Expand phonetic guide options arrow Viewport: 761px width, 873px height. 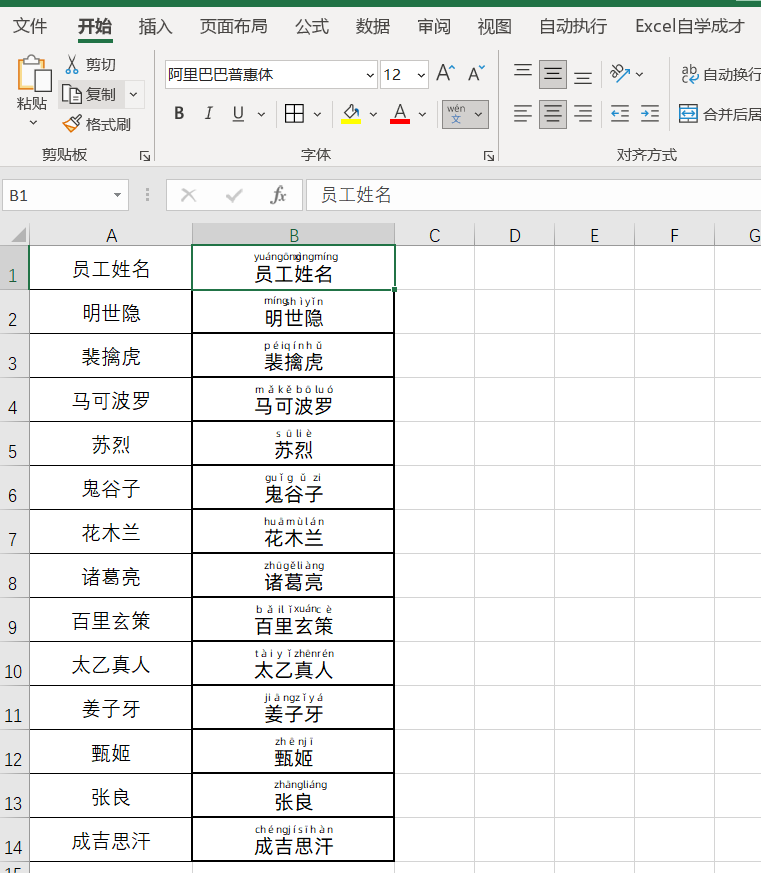click(478, 114)
